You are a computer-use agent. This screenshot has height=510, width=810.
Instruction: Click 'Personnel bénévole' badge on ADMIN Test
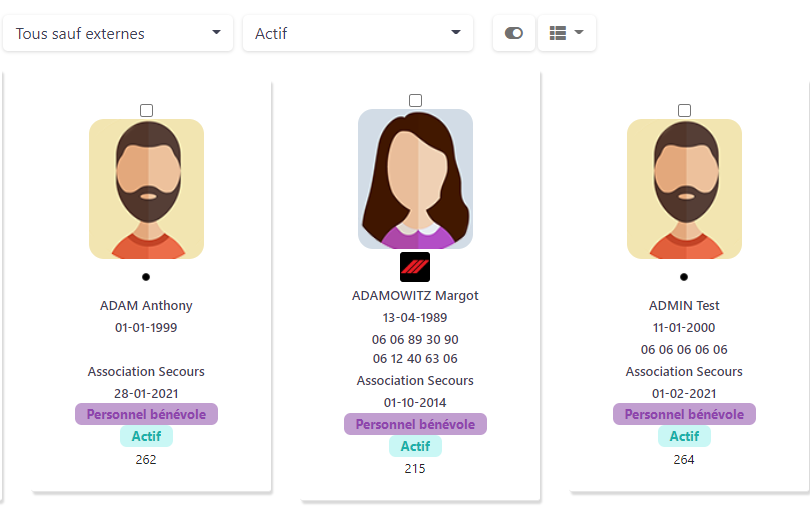pyautogui.click(x=684, y=414)
